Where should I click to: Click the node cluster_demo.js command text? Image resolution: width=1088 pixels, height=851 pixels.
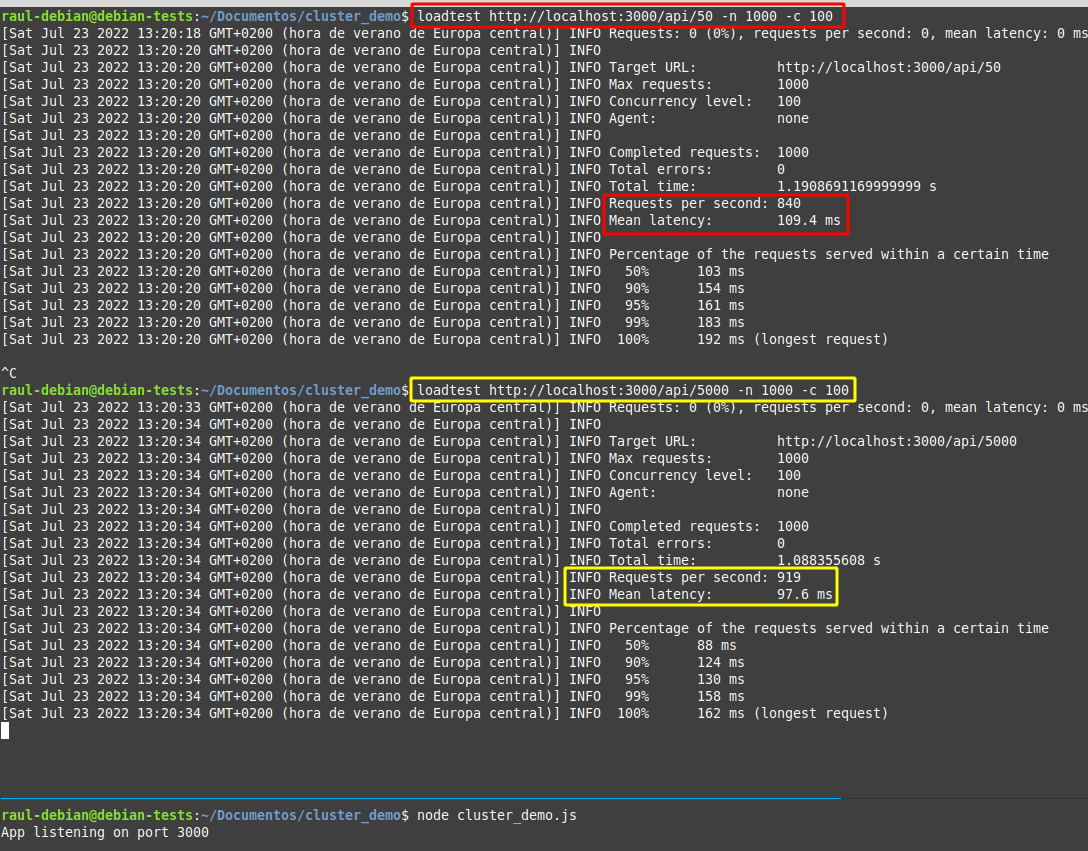(496, 815)
